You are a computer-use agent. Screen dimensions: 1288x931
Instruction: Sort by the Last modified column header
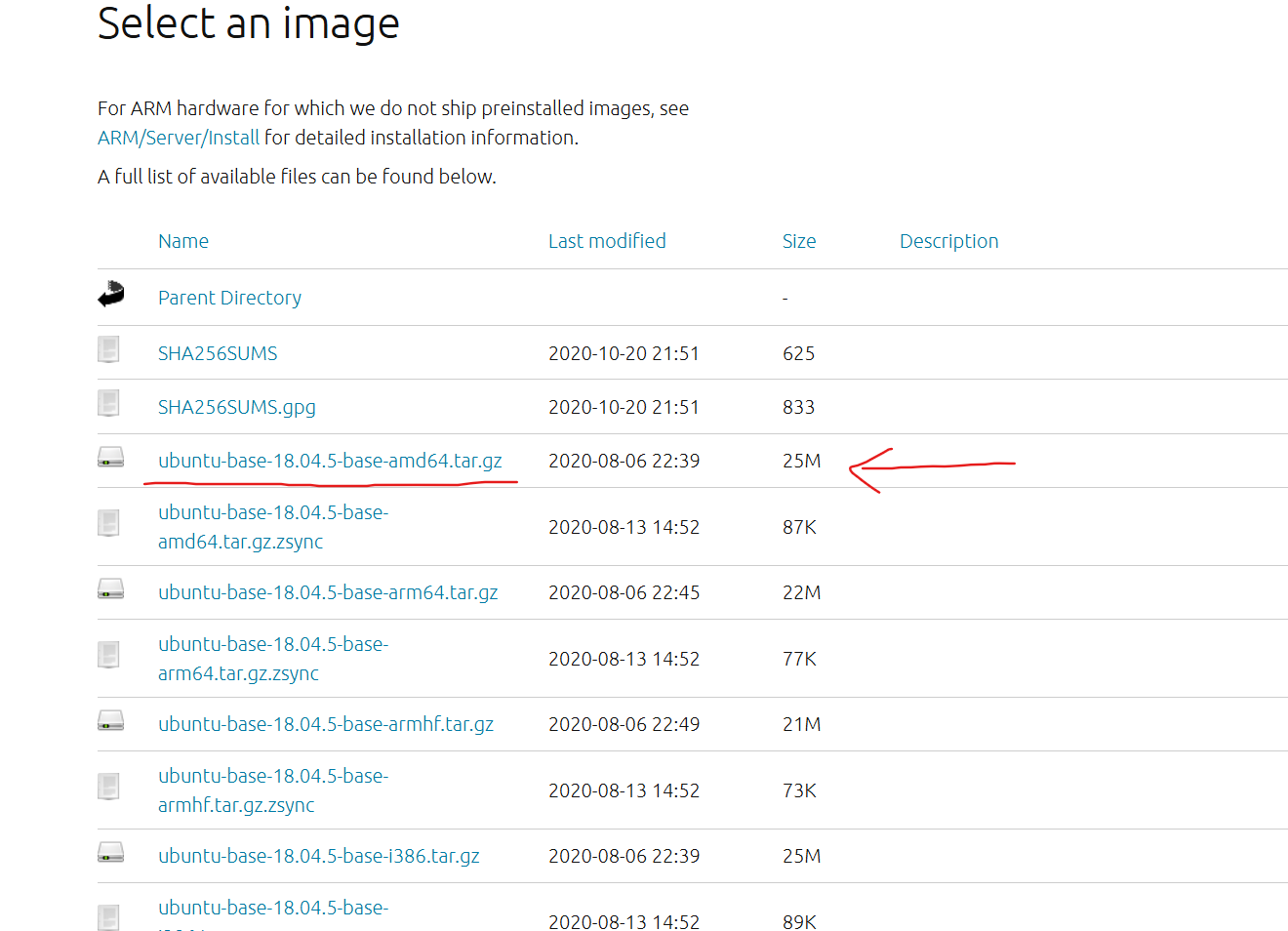tap(607, 241)
